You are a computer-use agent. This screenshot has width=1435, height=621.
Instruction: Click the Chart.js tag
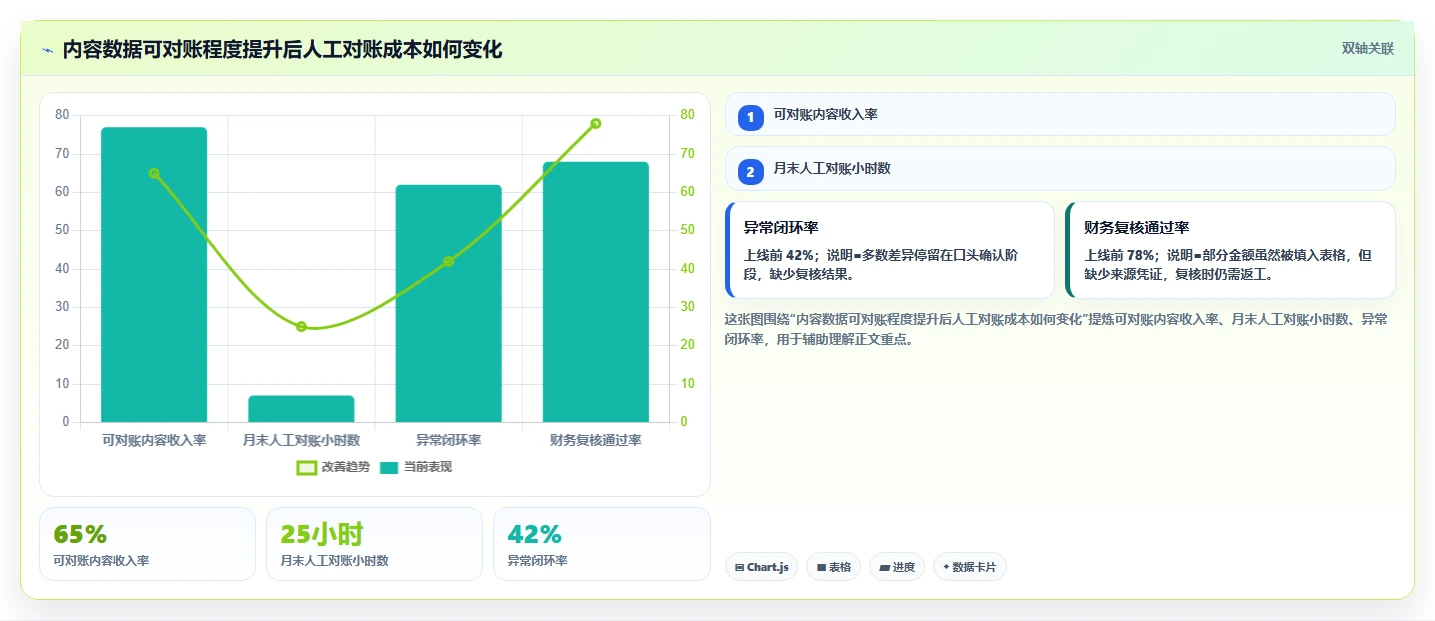pyautogui.click(x=761, y=567)
